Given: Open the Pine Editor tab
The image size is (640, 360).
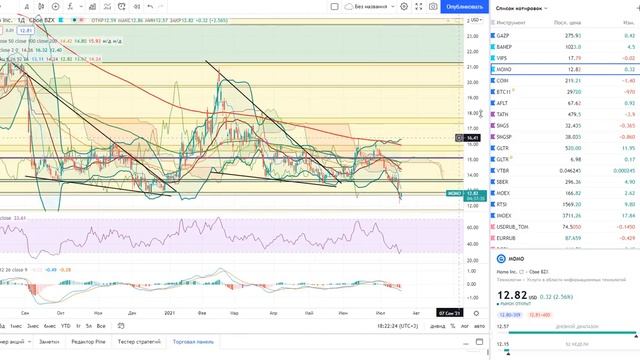Looking at the screenshot, I should pos(88,342).
